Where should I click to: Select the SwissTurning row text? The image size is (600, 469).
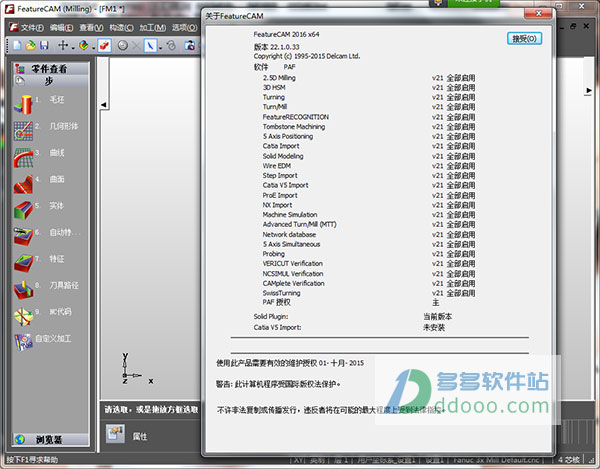point(281,293)
